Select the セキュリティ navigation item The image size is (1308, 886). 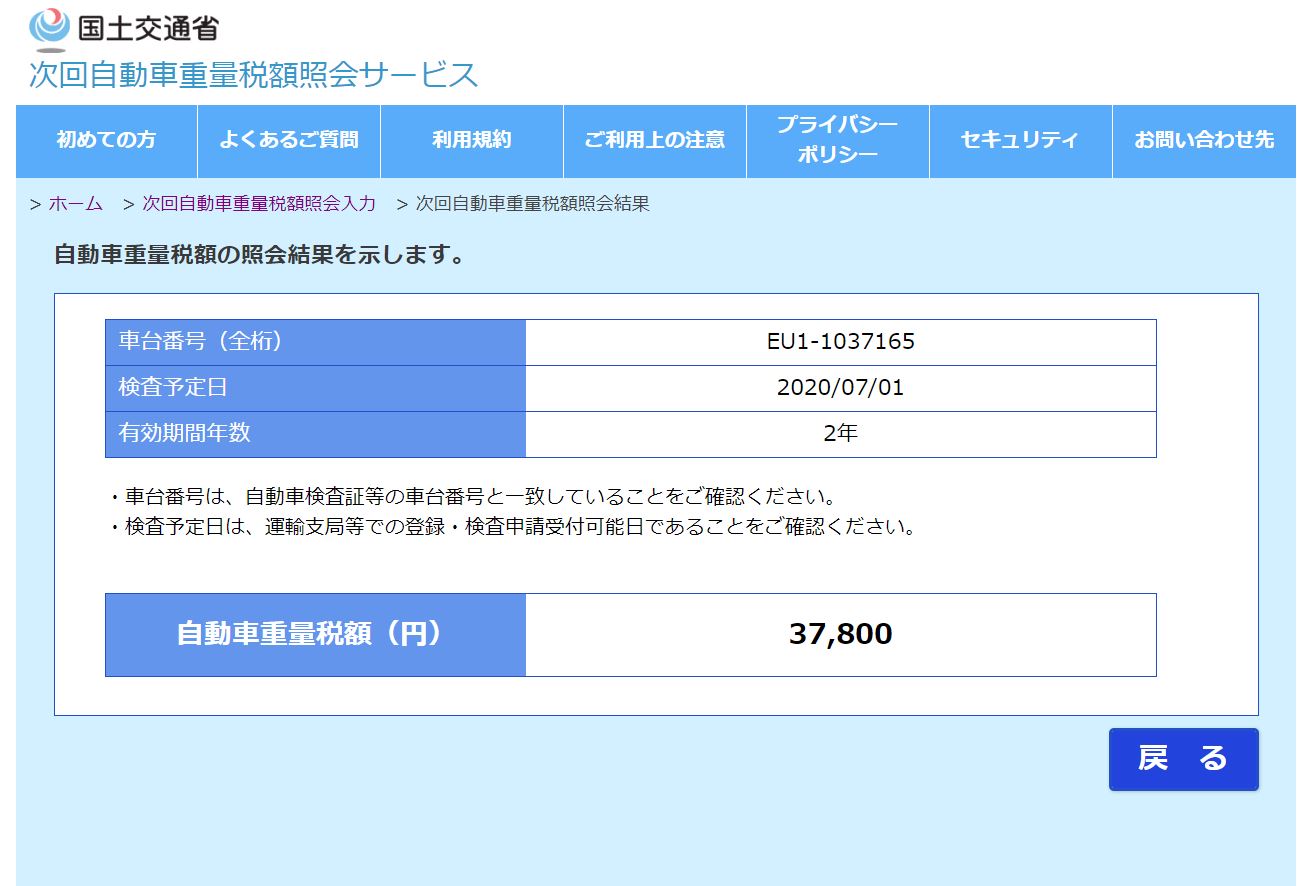(1020, 140)
